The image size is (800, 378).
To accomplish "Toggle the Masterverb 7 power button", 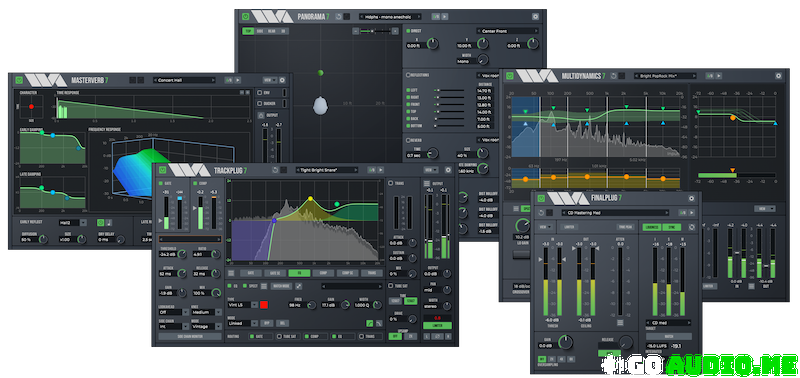I will [19, 80].
